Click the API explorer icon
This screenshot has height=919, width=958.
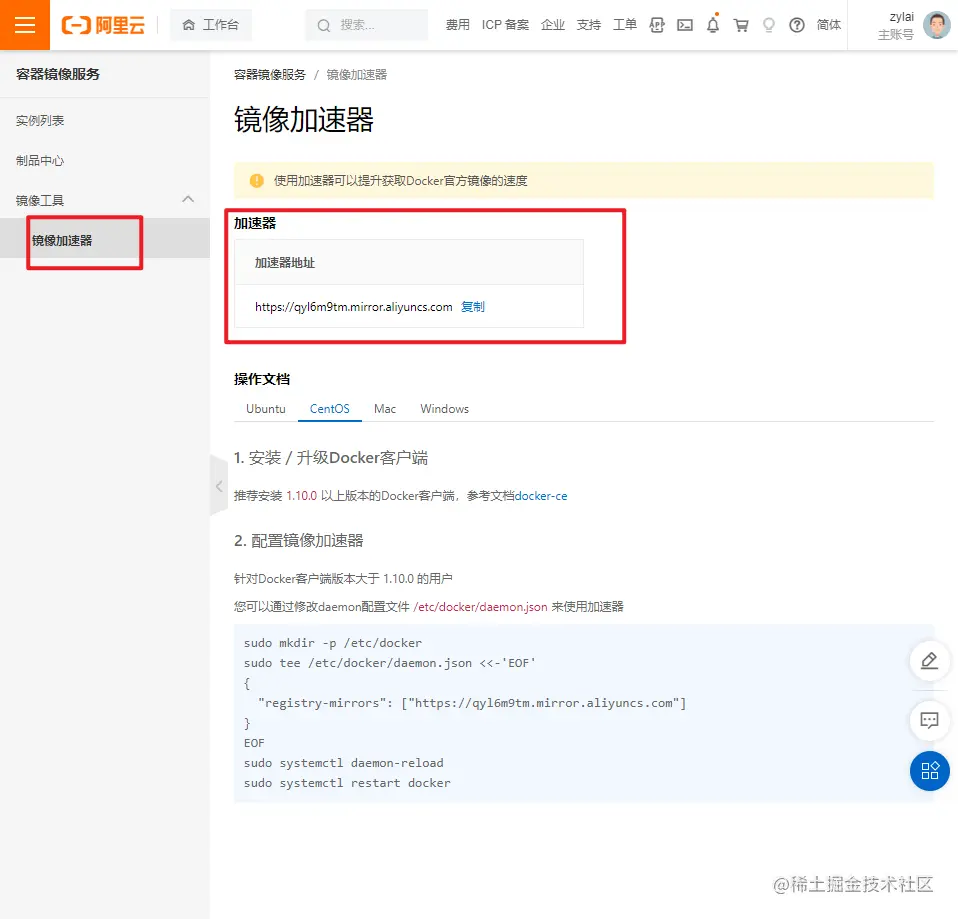(x=657, y=25)
